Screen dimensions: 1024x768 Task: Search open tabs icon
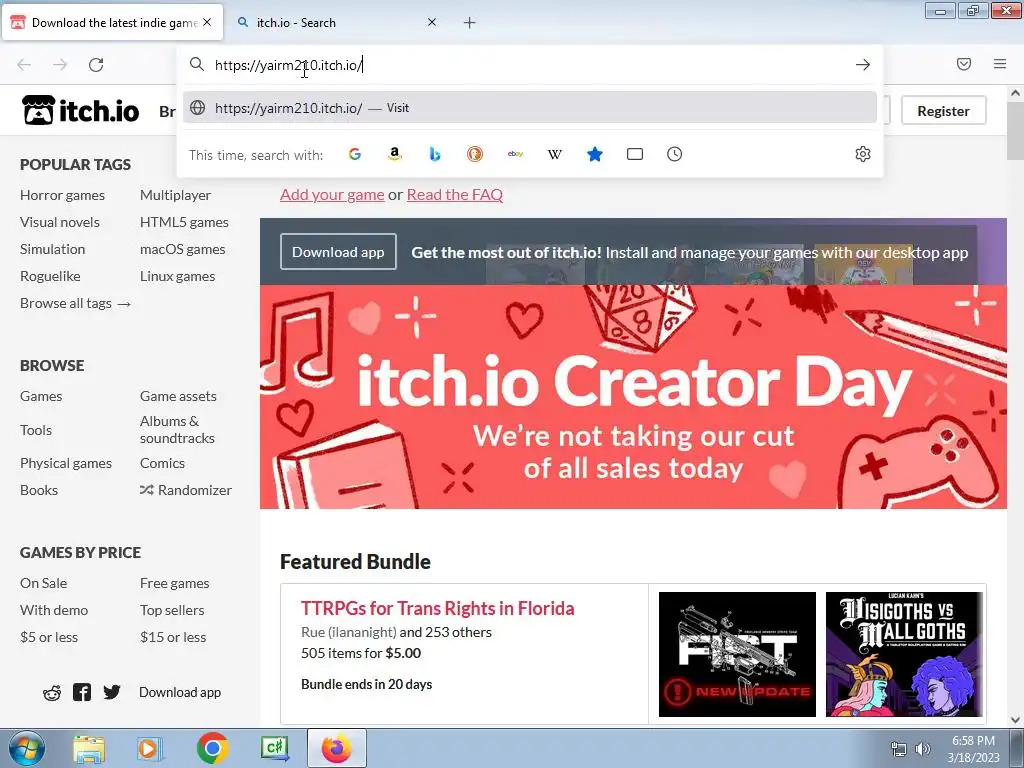click(635, 154)
